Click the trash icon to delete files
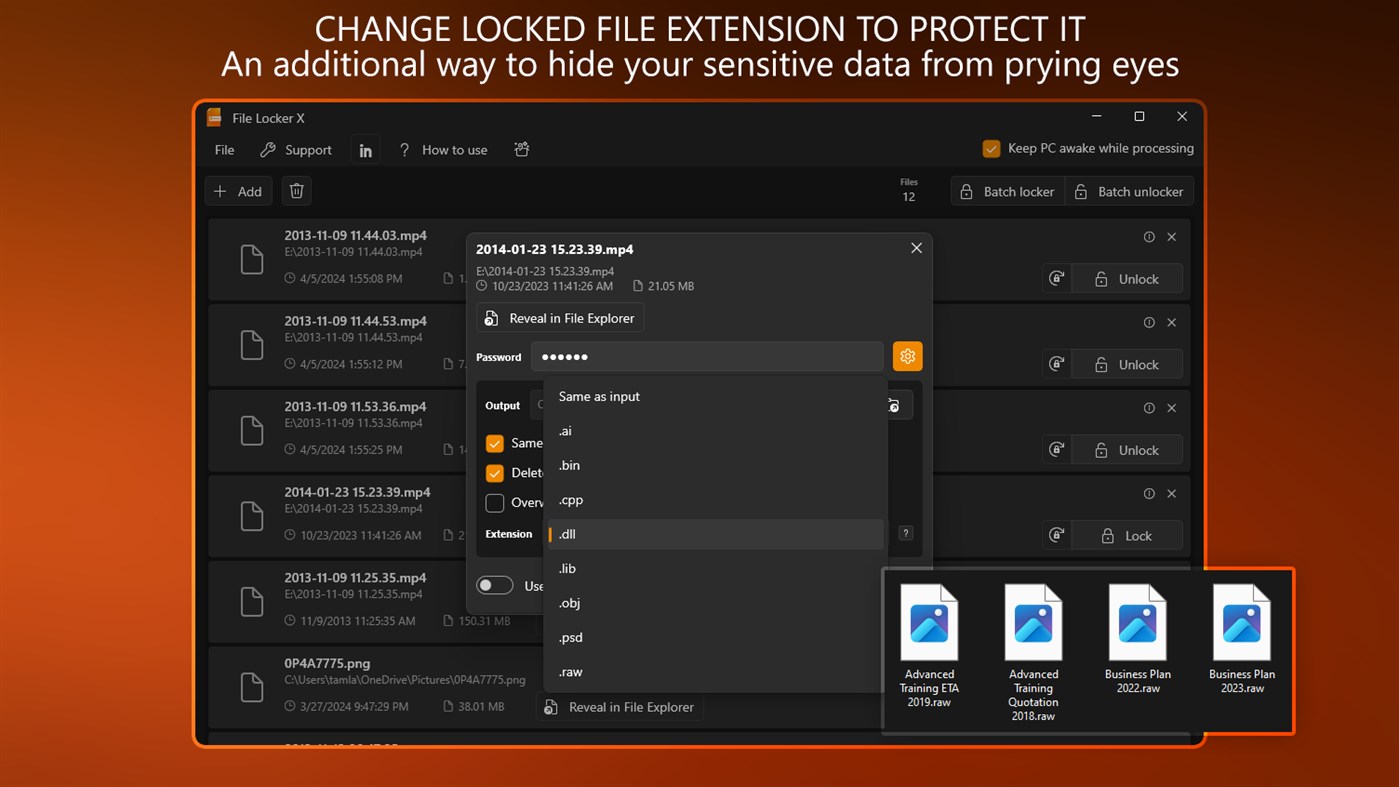The image size is (1399, 787). tap(296, 190)
